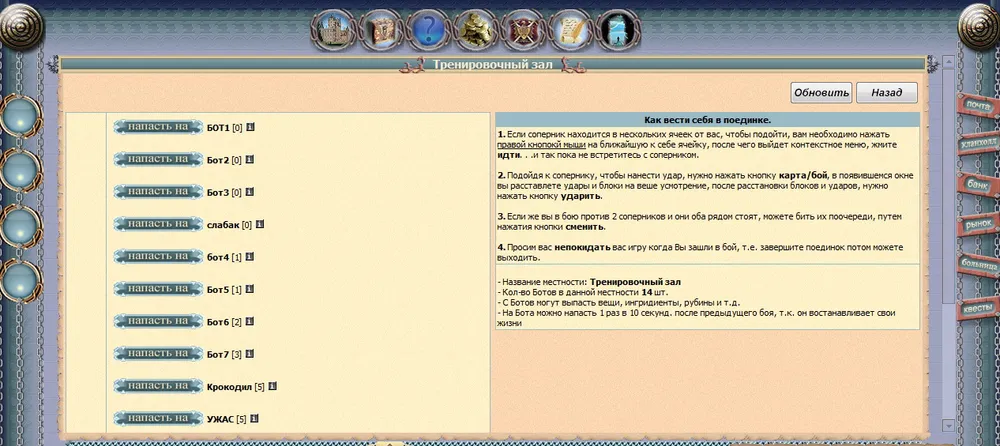Attack Бот3 with напасть на button
Viewport: 1000px width, 446px height.
click(x=158, y=192)
